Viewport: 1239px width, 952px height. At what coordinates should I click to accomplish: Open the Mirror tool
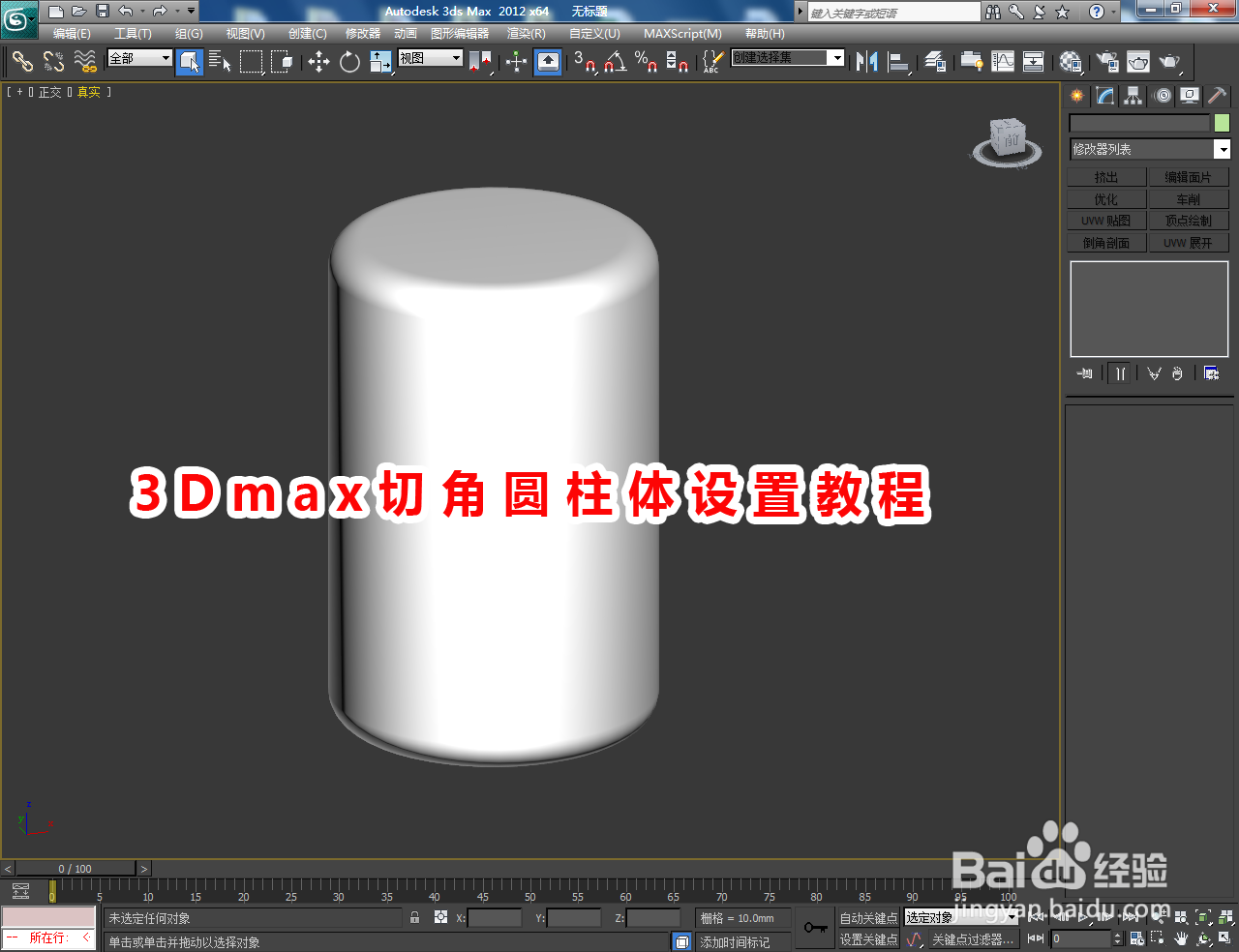(867, 62)
